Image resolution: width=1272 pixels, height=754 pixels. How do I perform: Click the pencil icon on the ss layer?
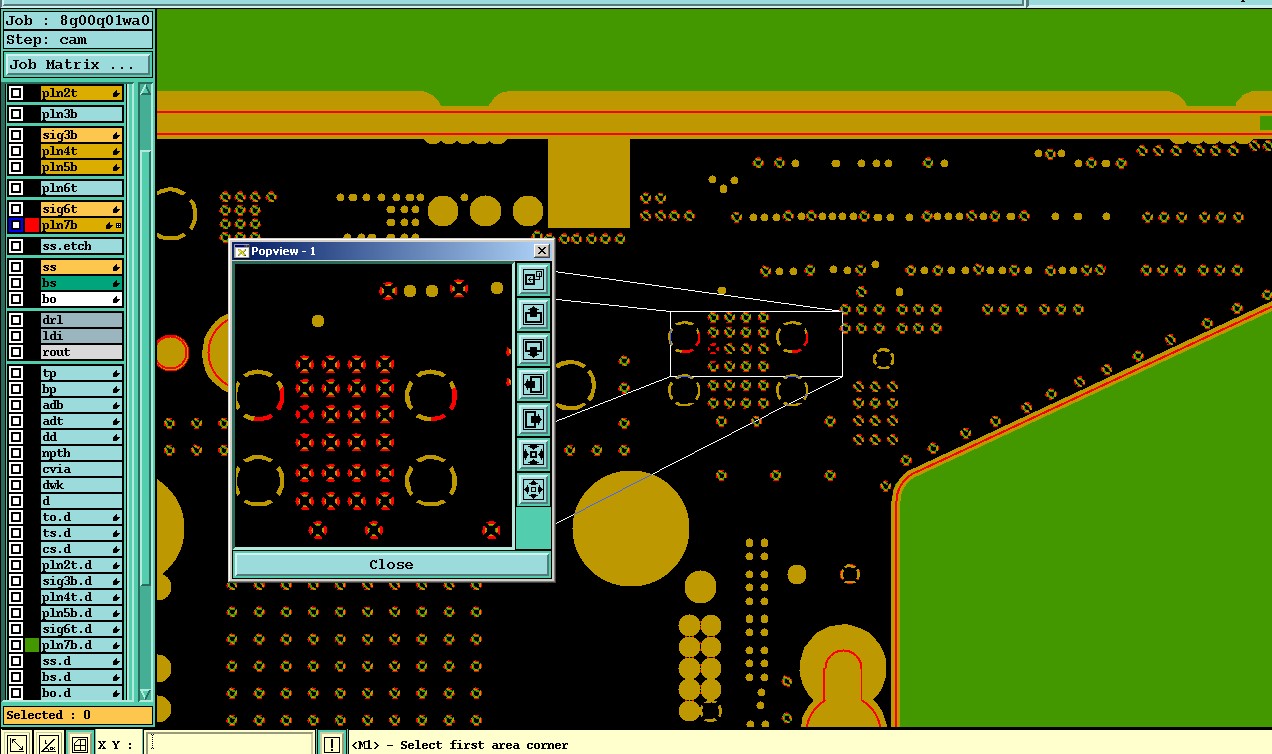point(116,267)
